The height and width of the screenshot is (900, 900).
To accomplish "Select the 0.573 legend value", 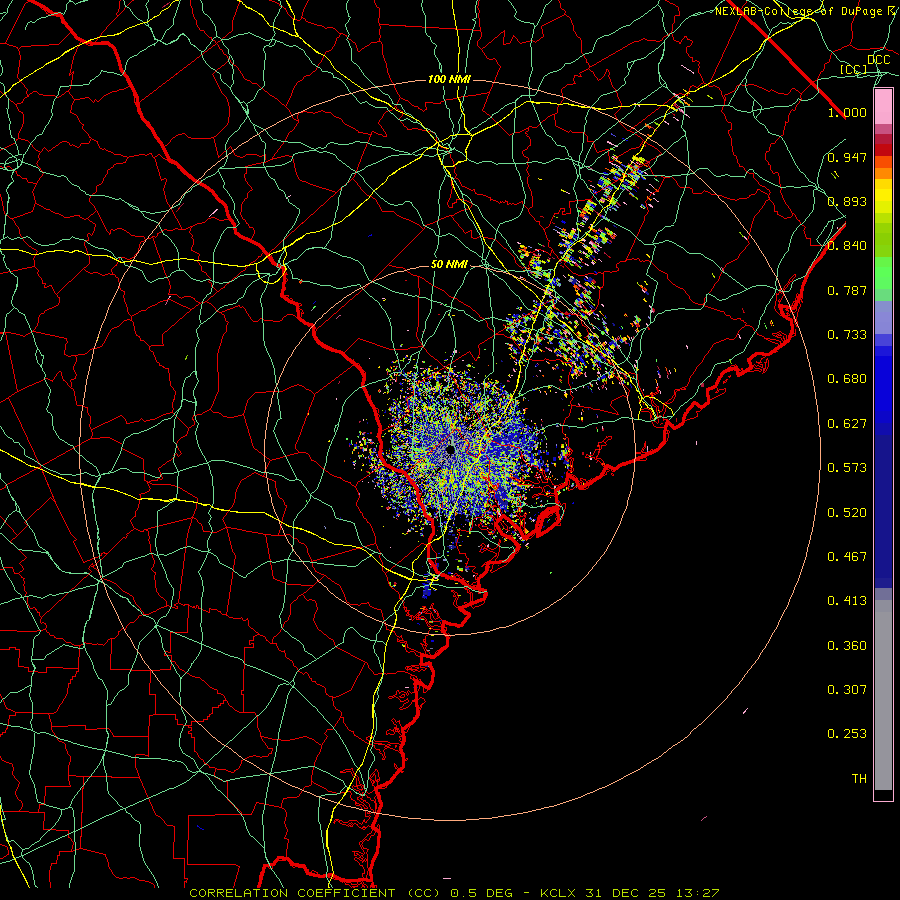I will click(847, 468).
